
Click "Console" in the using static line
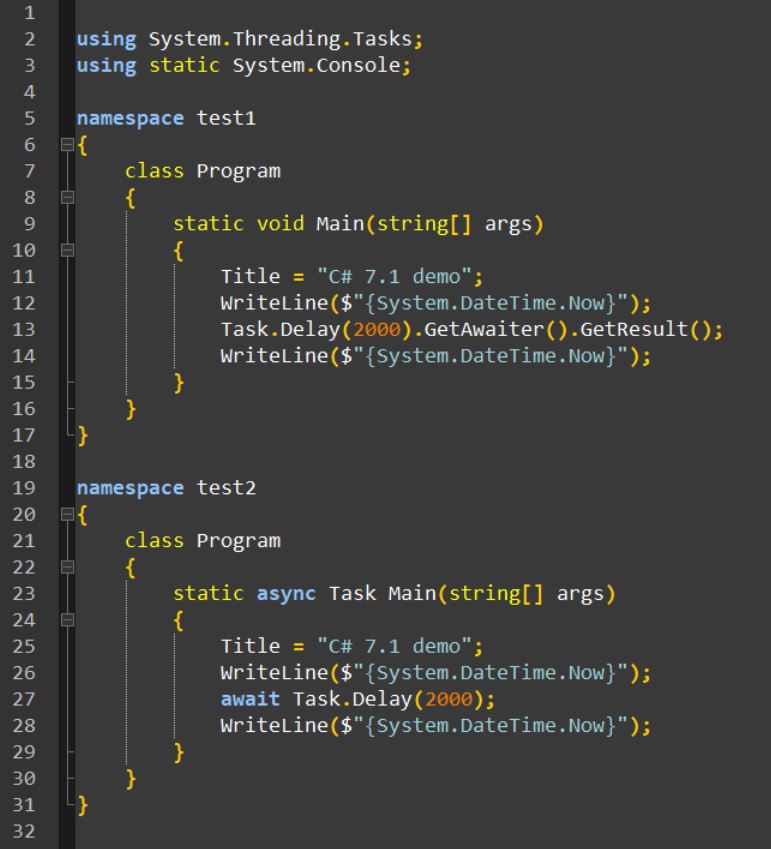tap(358, 66)
